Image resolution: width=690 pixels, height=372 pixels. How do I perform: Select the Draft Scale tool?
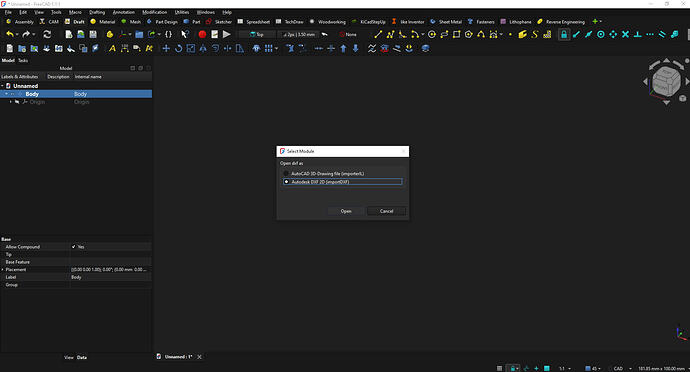tap(191, 48)
